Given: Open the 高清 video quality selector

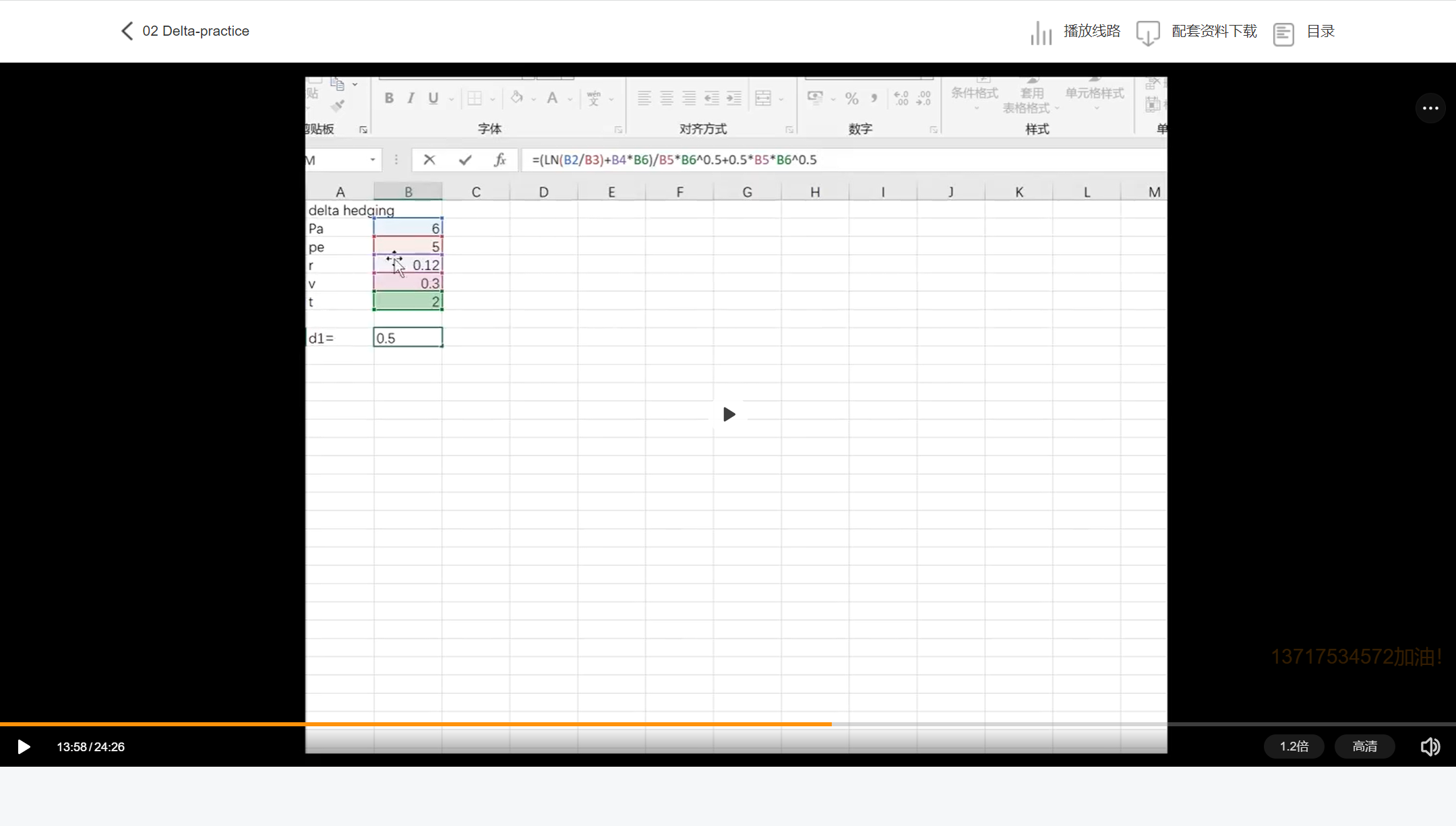Looking at the screenshot, I should tap(1364, 746).
